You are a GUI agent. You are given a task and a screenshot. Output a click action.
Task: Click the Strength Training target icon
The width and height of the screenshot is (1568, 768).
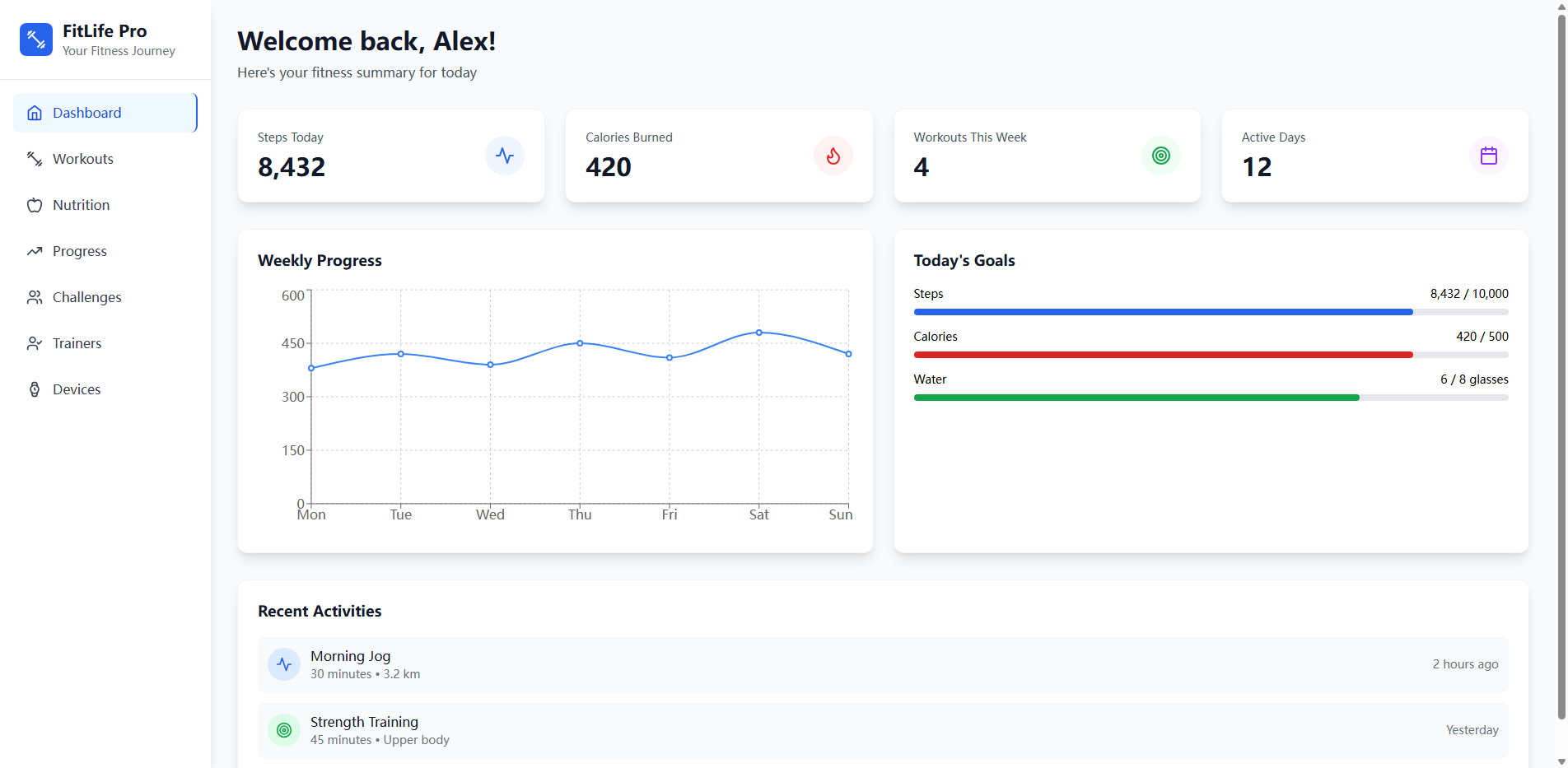click(x=284, y=730)
